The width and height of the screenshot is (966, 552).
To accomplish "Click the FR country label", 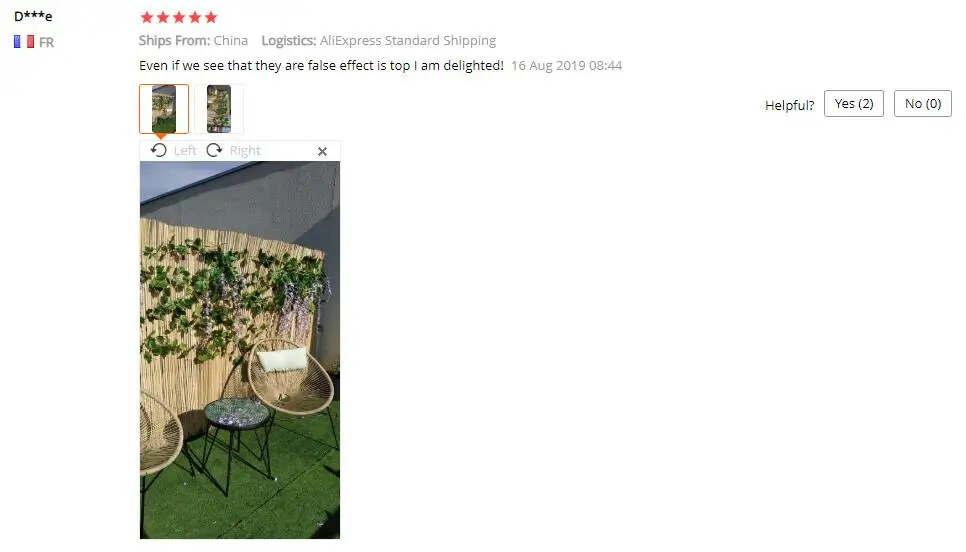I will (46, 43).
